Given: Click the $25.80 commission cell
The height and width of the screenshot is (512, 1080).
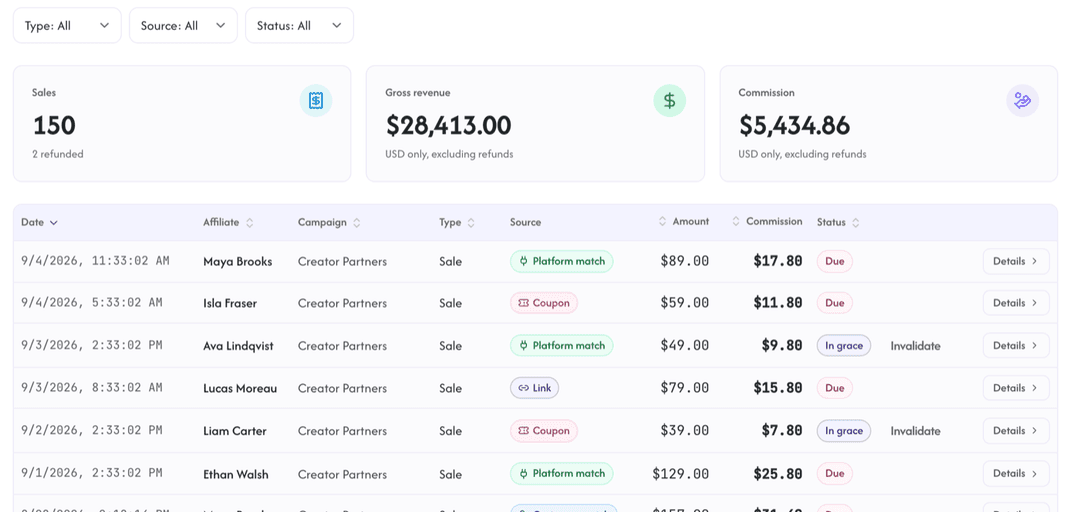Looking at the screenshot, I should click(778, 473).
